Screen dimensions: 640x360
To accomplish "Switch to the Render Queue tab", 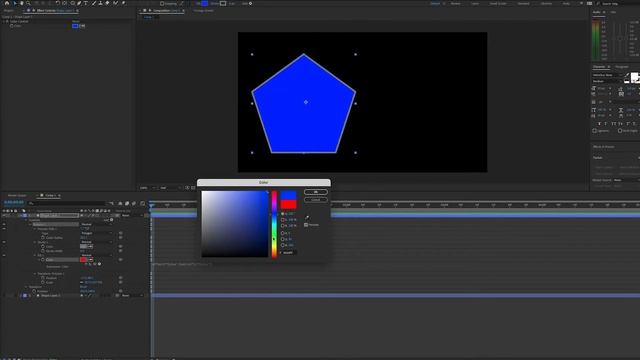I will [x=17, y=196].
